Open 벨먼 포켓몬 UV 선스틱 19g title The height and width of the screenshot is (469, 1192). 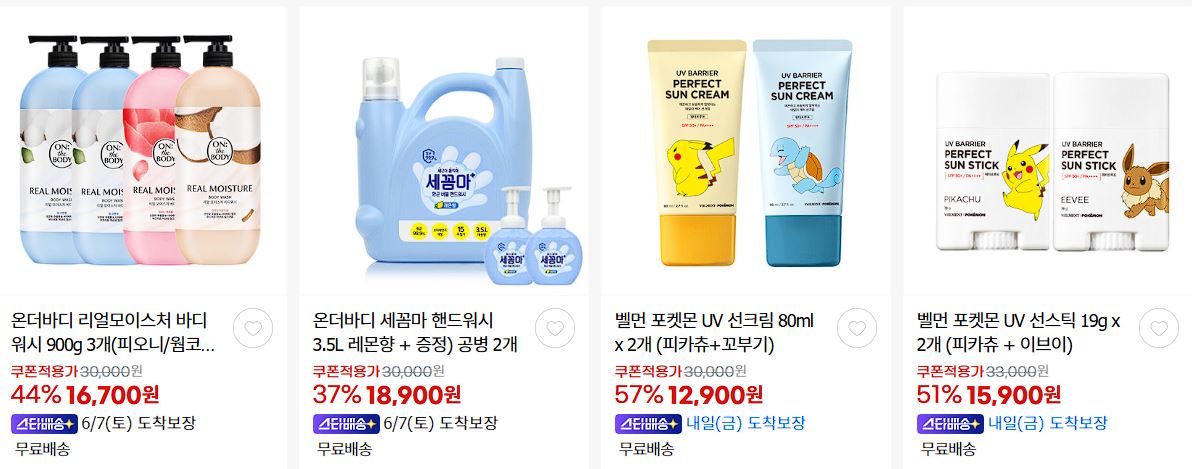point(1018,332)
